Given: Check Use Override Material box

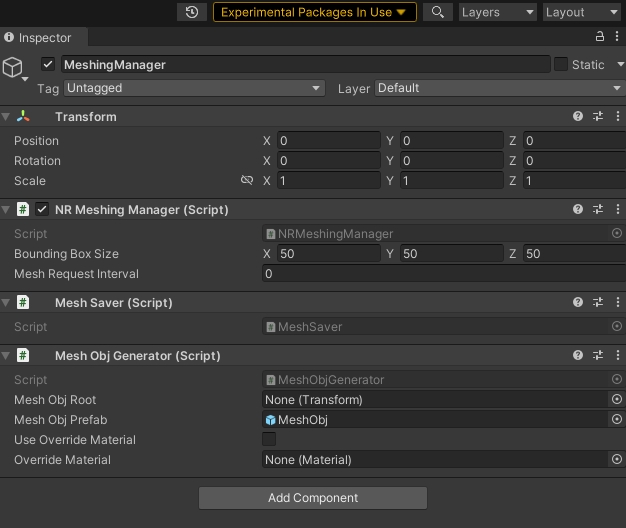Looking at the screenshot, I should click(269, 440).
